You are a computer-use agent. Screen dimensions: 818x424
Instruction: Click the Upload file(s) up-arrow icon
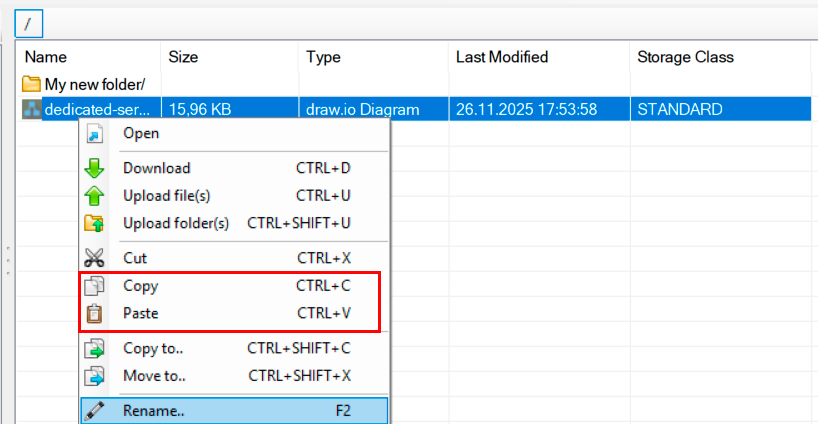click(95, 196)
